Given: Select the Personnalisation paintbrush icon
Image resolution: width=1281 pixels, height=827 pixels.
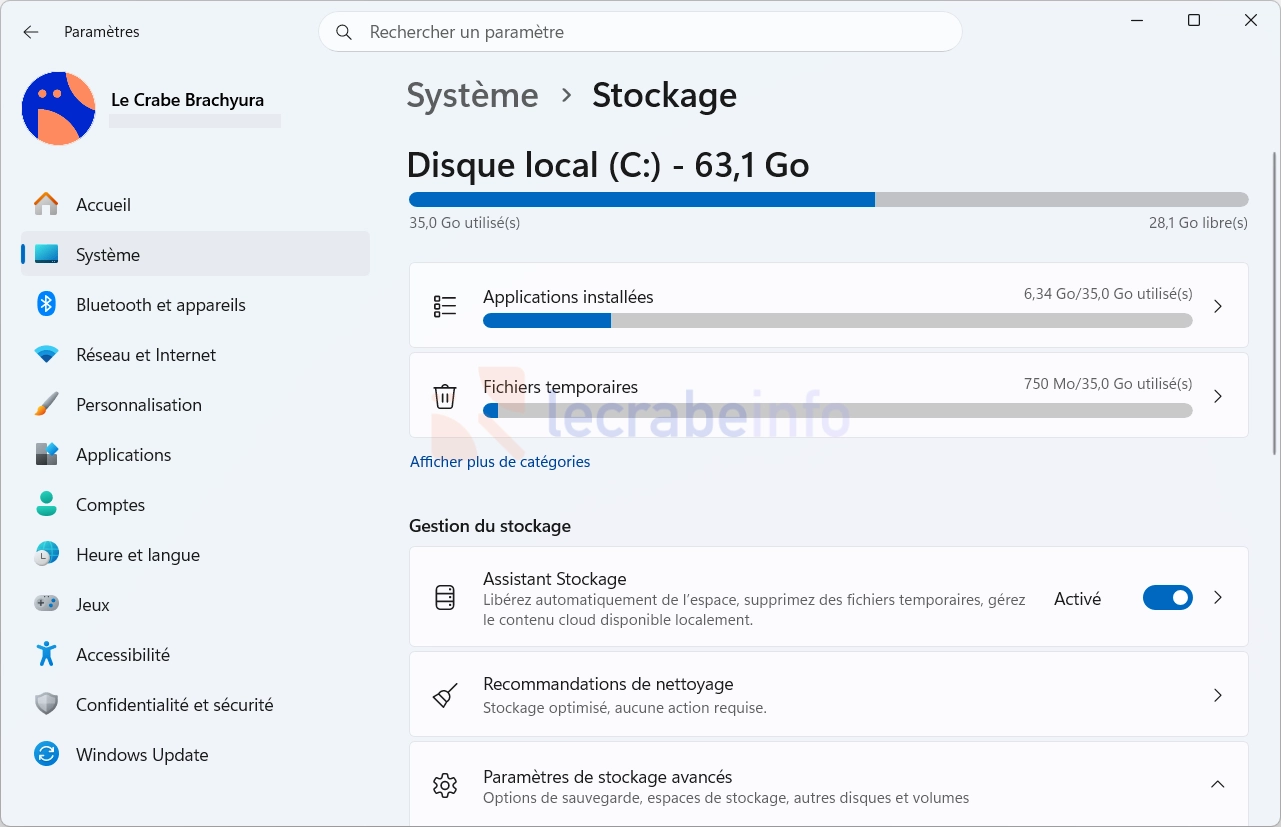Looking at the screenshot, I should 46,404.
